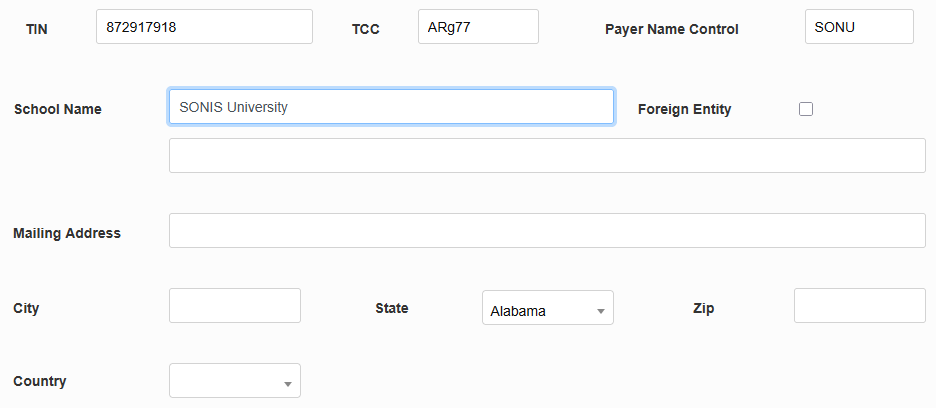Click the TIN label text
936x408 pixels.
click(36, 29)
